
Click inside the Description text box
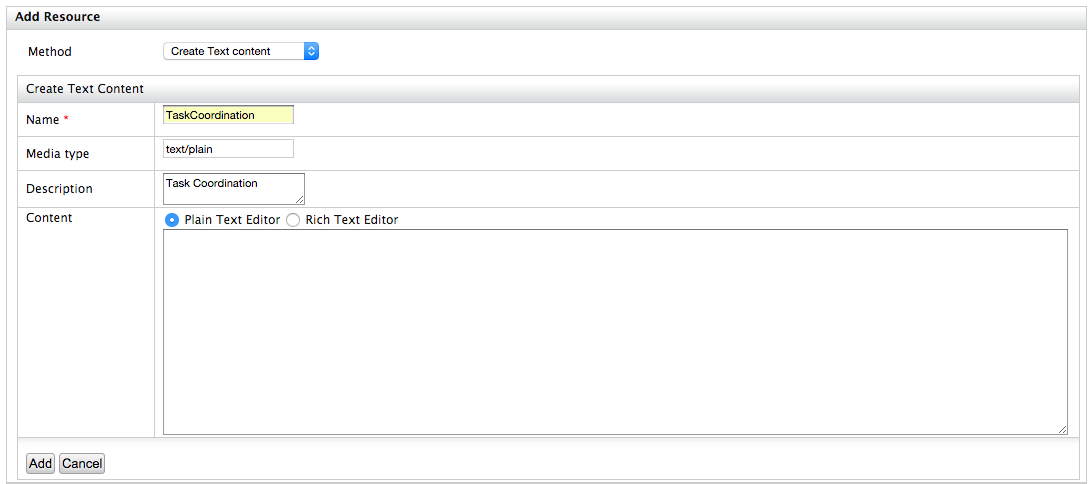click(232, 187)
